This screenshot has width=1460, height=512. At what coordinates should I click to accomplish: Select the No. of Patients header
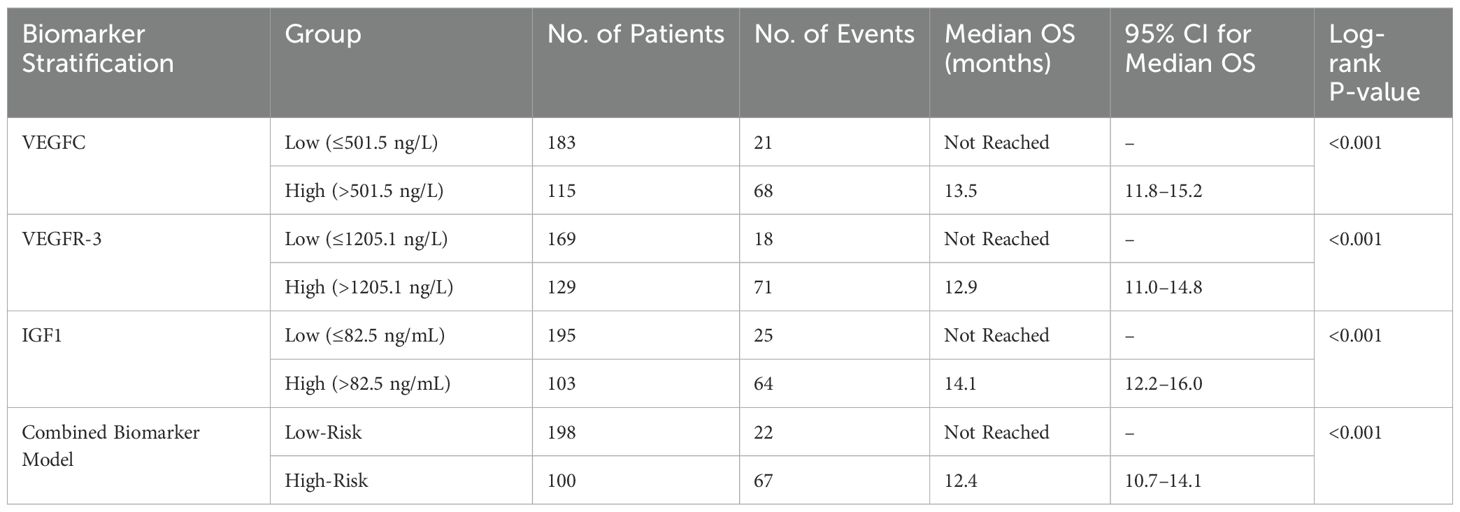click(x=635, y=35)
